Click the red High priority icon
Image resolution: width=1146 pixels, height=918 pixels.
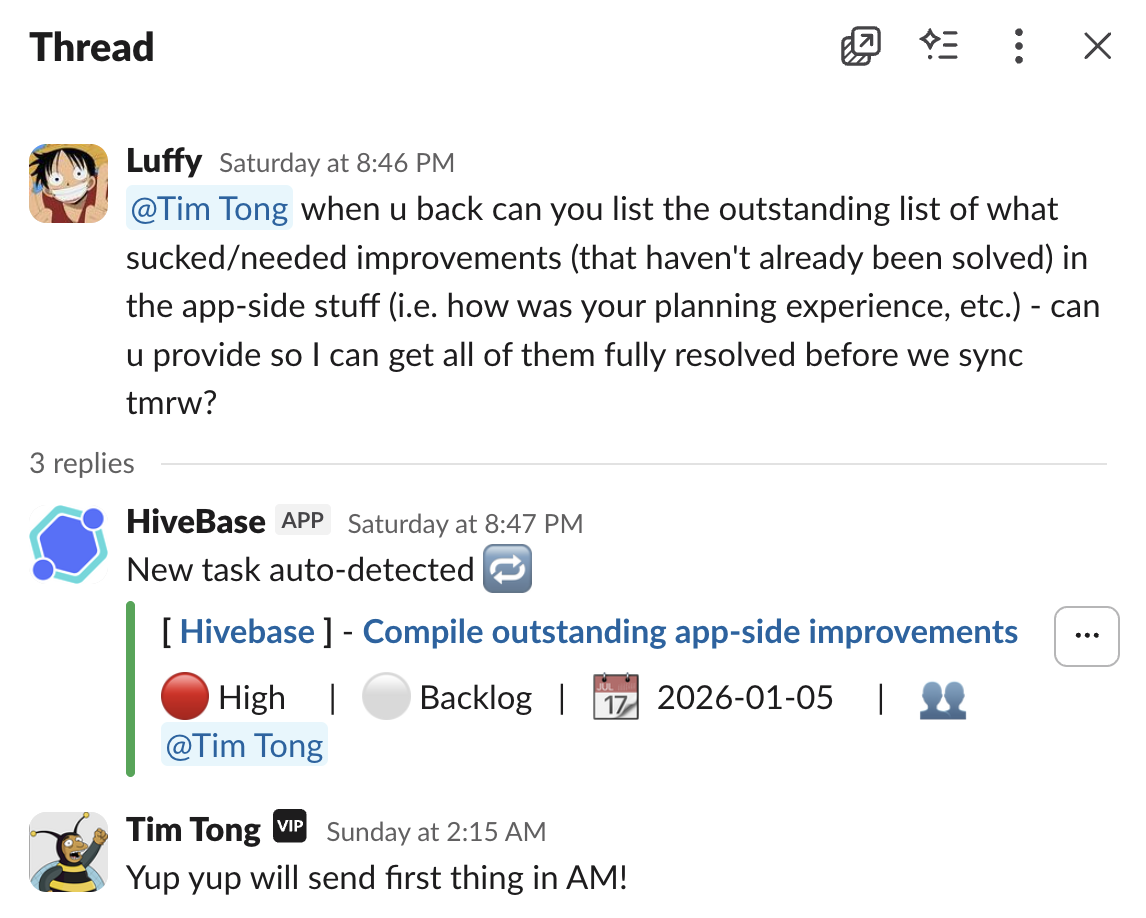(x=184, y=698)
